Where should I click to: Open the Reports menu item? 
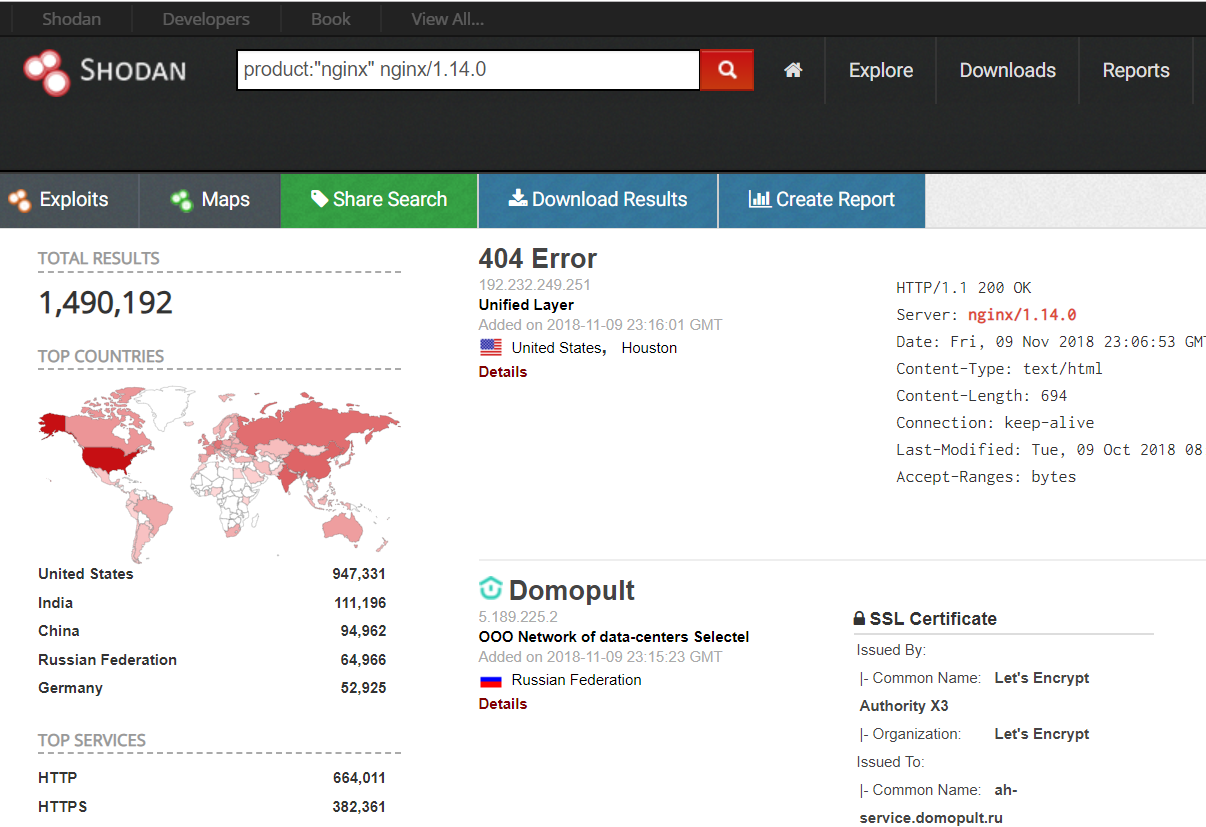click(1135, 70)
